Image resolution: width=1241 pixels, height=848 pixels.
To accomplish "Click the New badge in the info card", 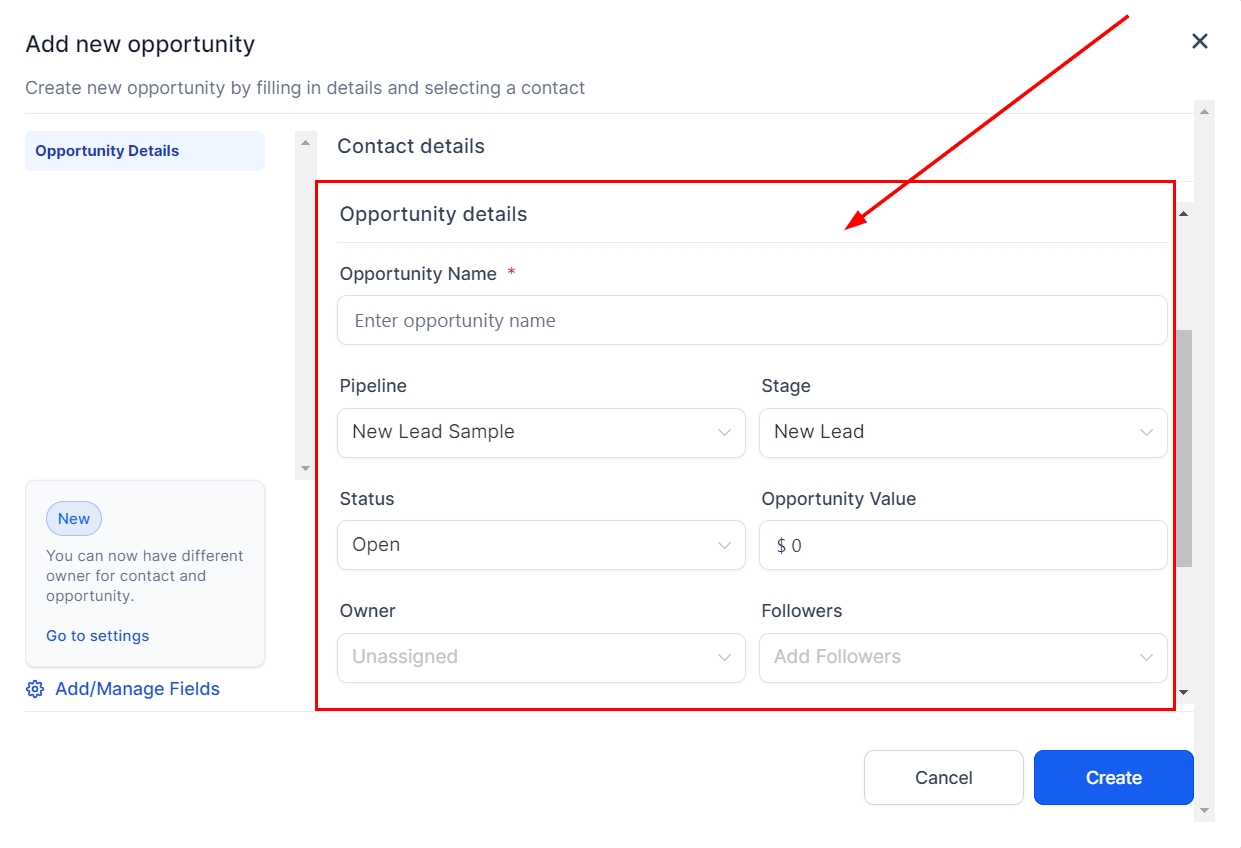I will tap(74, 519).
